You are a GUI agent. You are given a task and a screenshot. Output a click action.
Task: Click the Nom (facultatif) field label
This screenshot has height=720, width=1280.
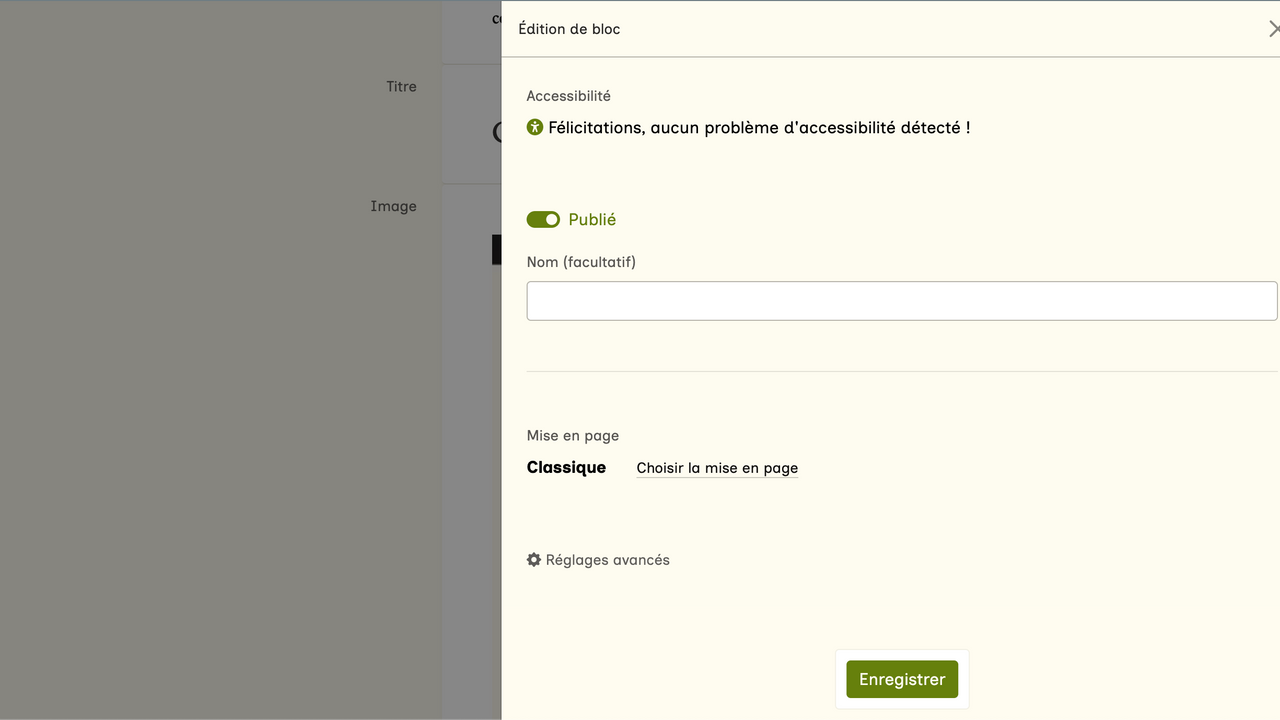[x=581, y=262]
